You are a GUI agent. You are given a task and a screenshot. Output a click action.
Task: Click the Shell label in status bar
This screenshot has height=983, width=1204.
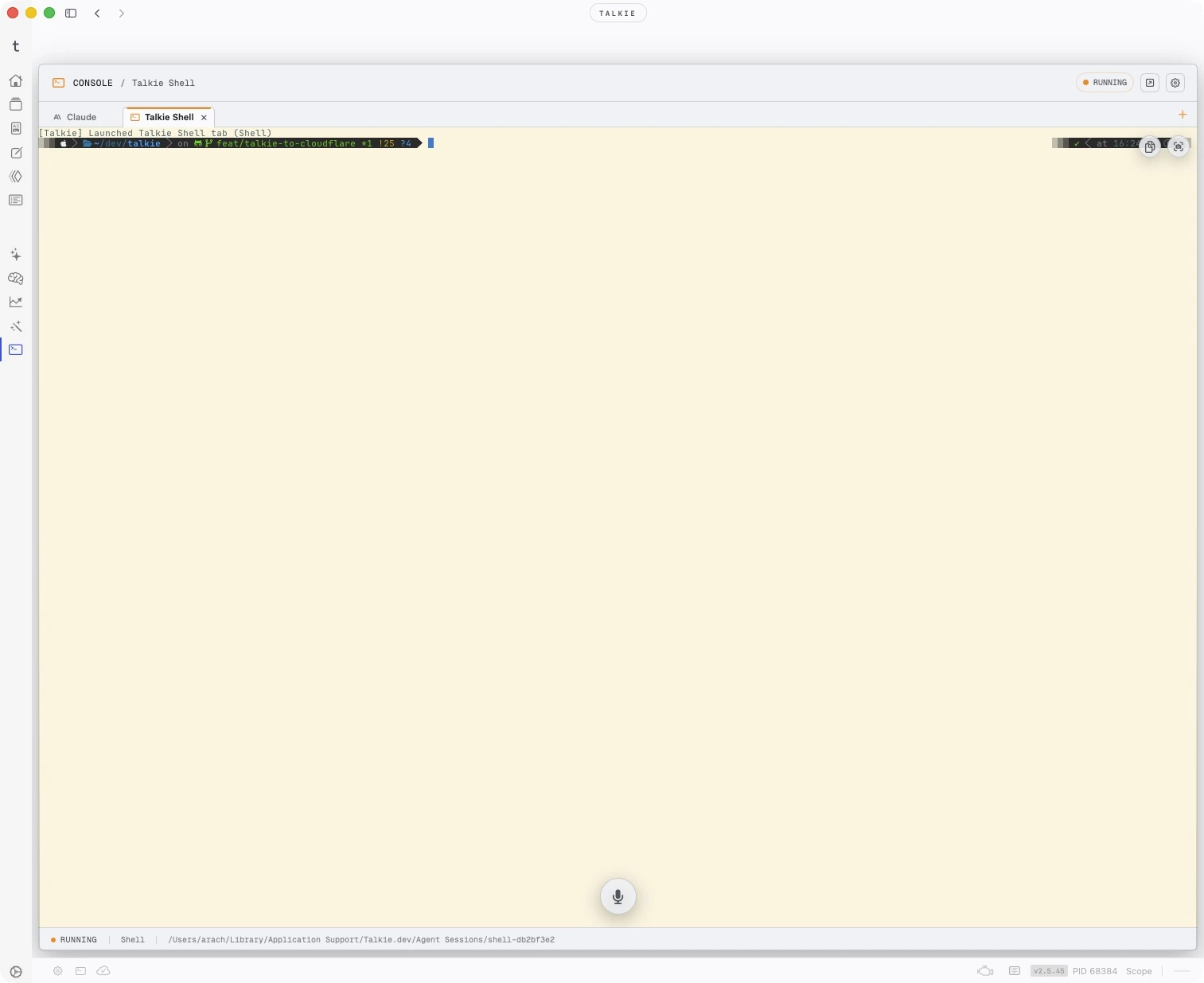[133, 940]
